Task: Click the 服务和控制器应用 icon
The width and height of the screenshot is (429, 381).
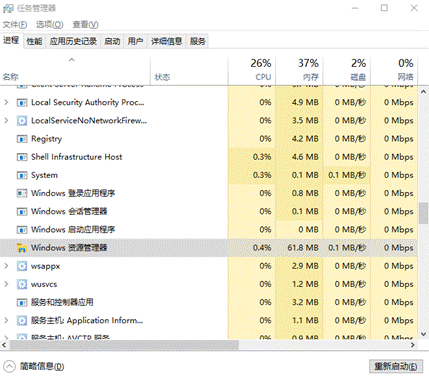Action: tap(22, 302)
